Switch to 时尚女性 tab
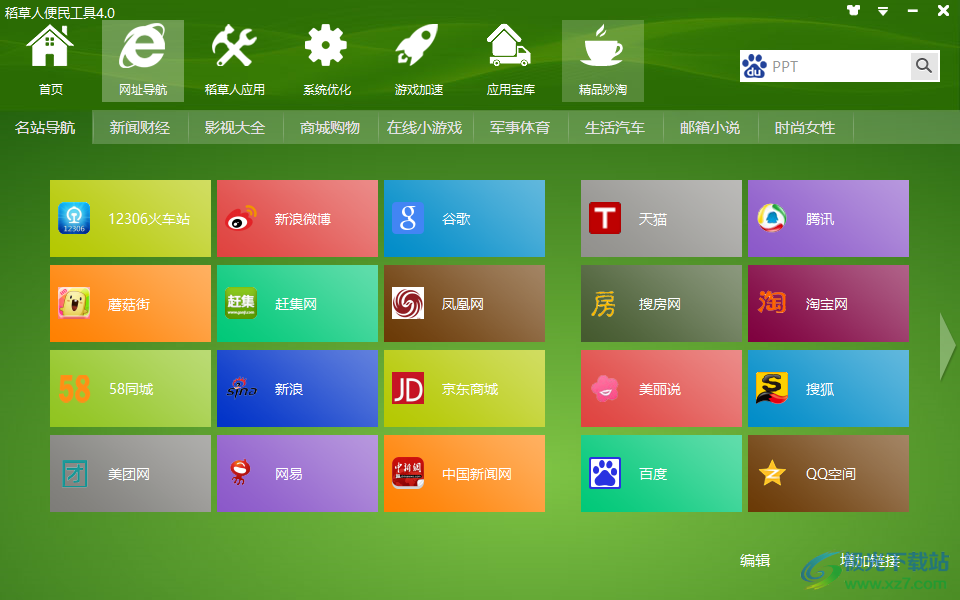 (x=805, y=127)
